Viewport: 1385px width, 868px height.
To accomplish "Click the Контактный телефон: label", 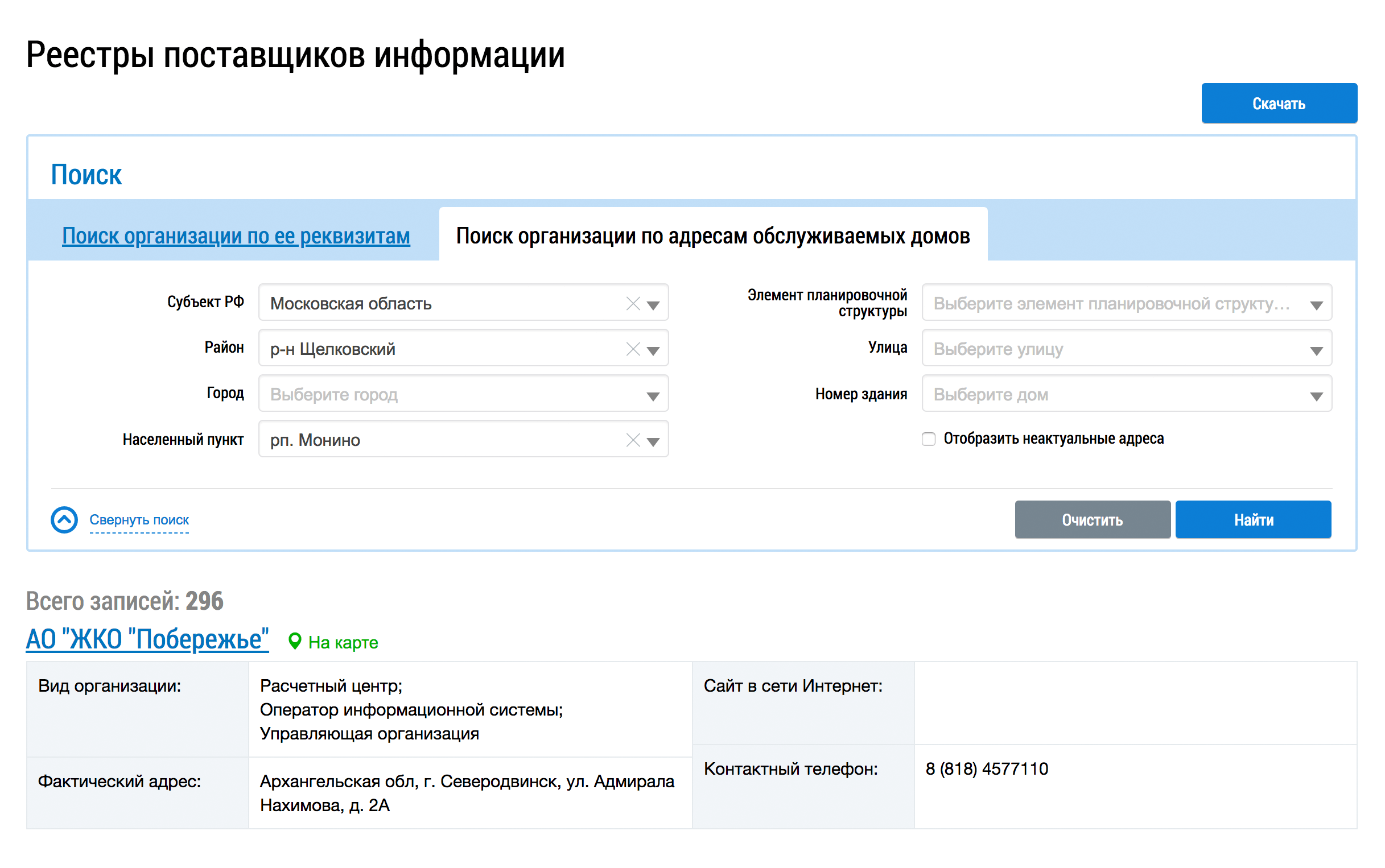I will [x=790, y=768].
